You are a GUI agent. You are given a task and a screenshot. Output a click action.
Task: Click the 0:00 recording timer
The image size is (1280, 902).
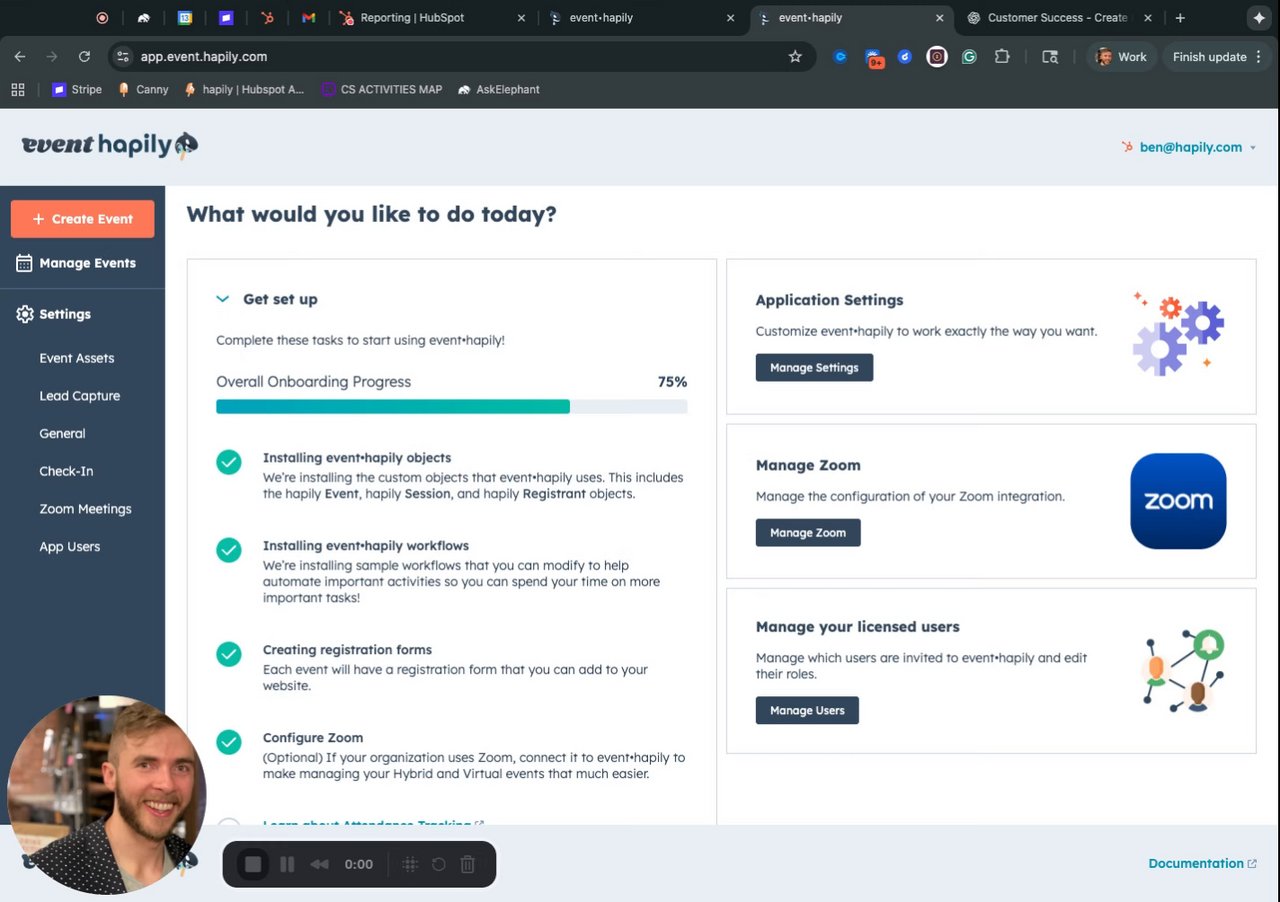[x=359, y=864]
